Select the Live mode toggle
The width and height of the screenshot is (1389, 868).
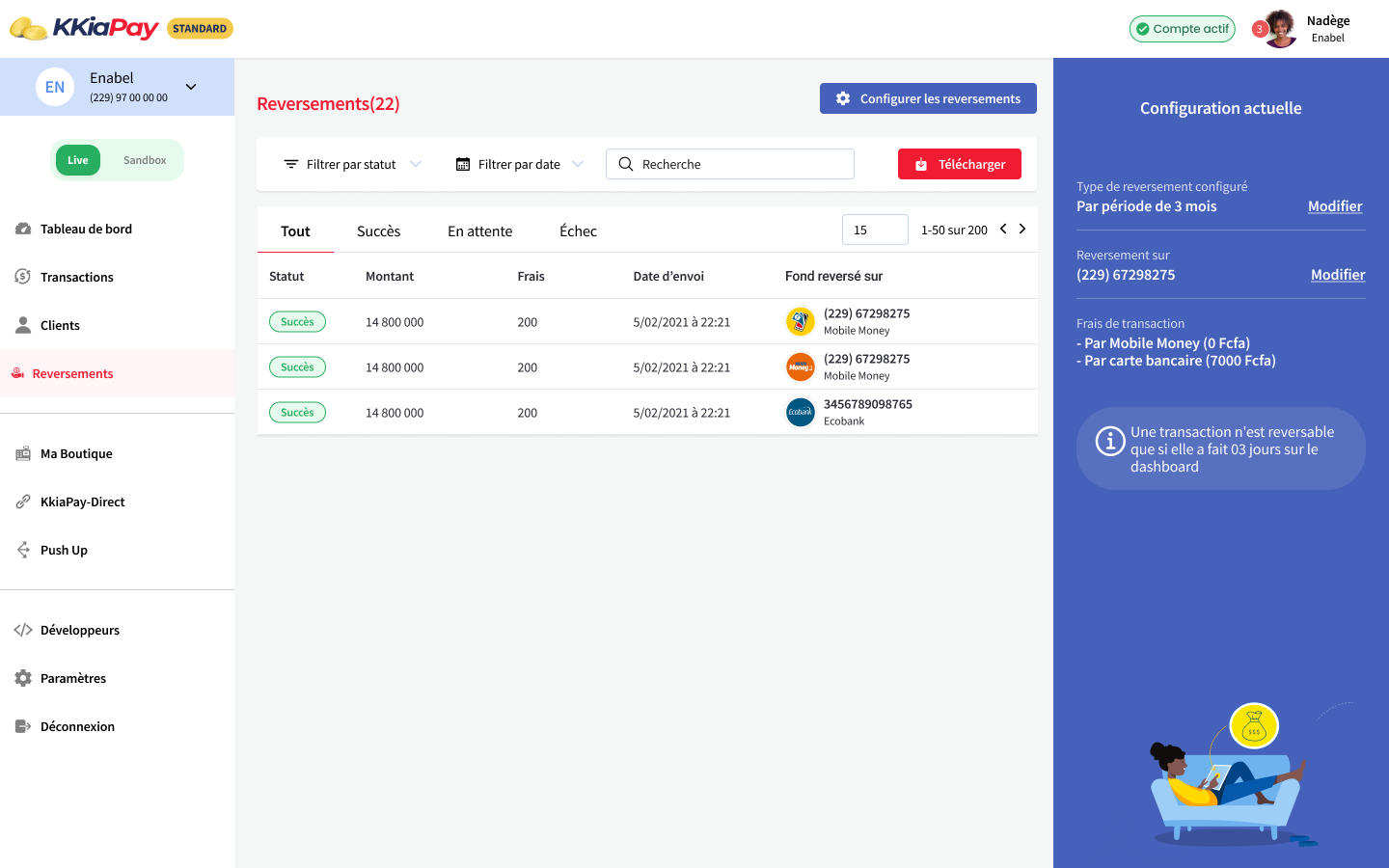[x=78, y=160]
